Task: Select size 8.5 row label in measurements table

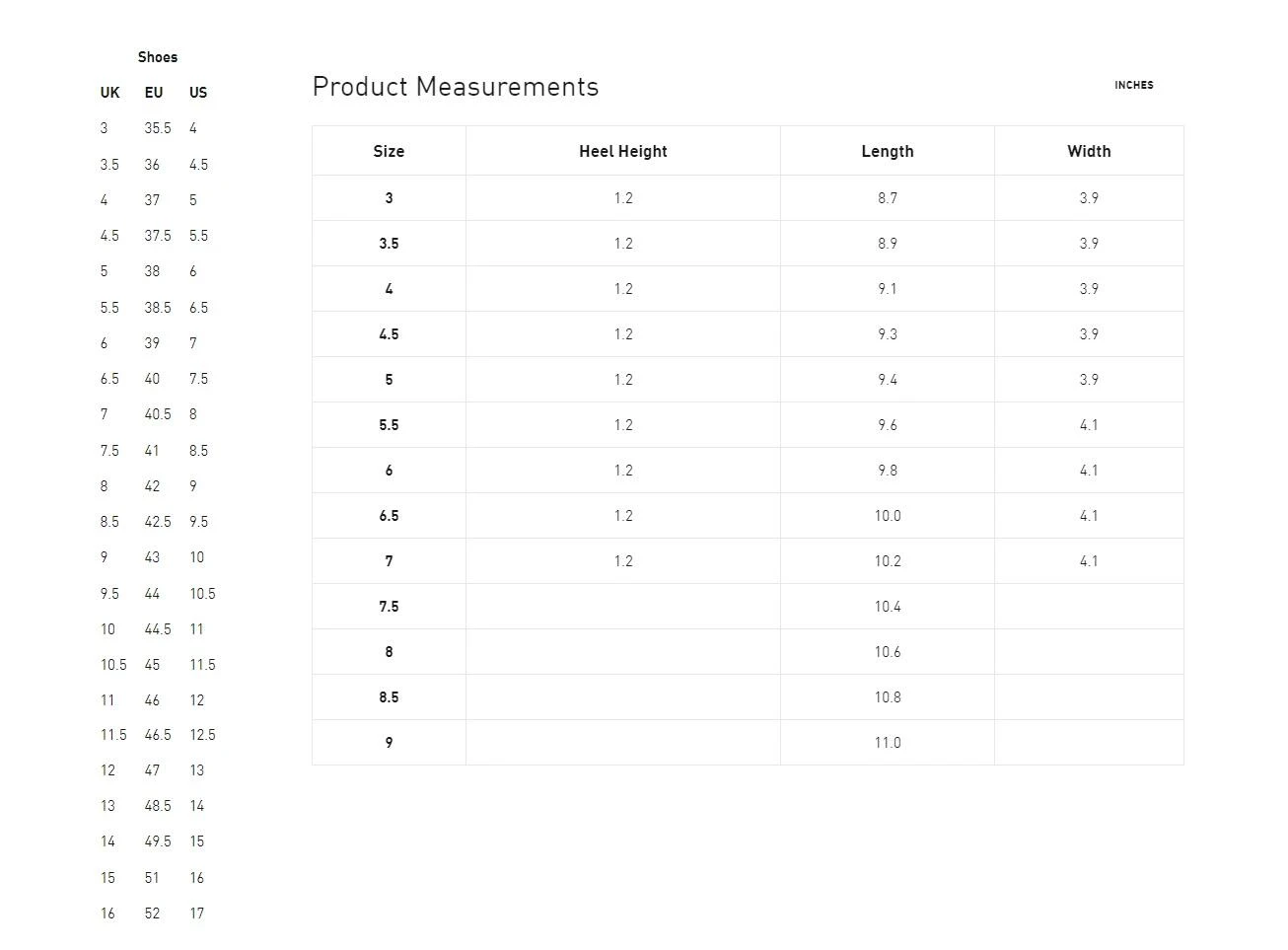Action: (x=389, y=697)
